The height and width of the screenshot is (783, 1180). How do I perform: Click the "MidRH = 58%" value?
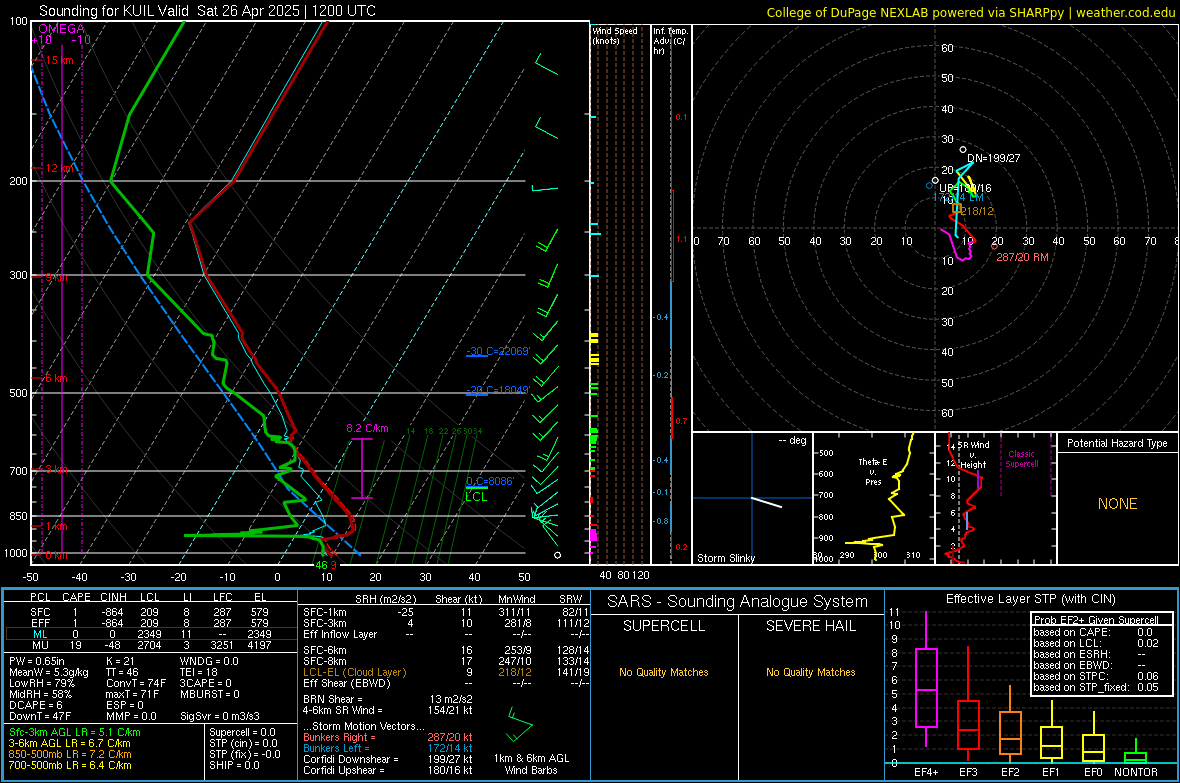tap(40, 693)
